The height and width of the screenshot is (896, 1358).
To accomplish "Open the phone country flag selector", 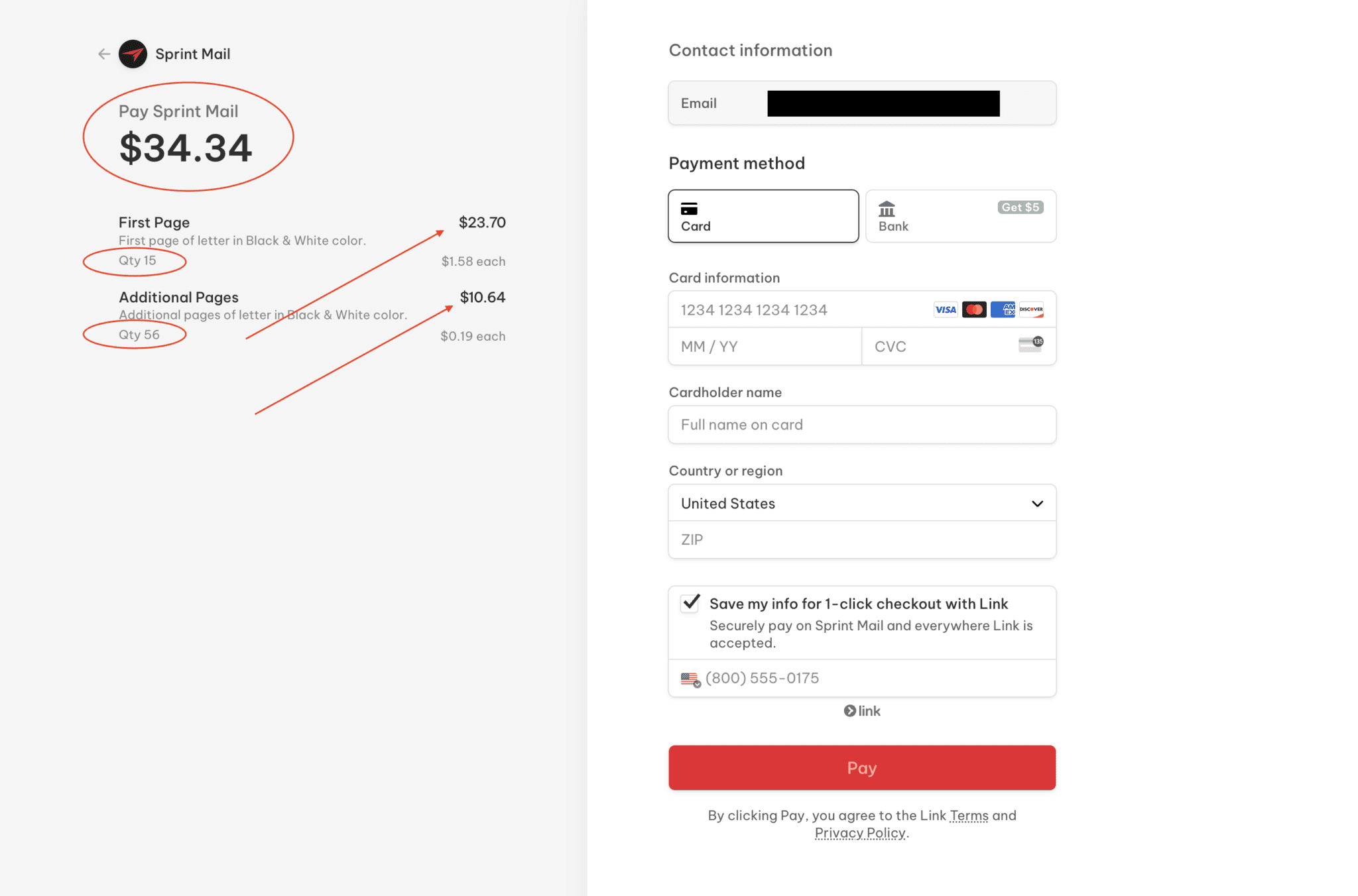I will [690, 678].
